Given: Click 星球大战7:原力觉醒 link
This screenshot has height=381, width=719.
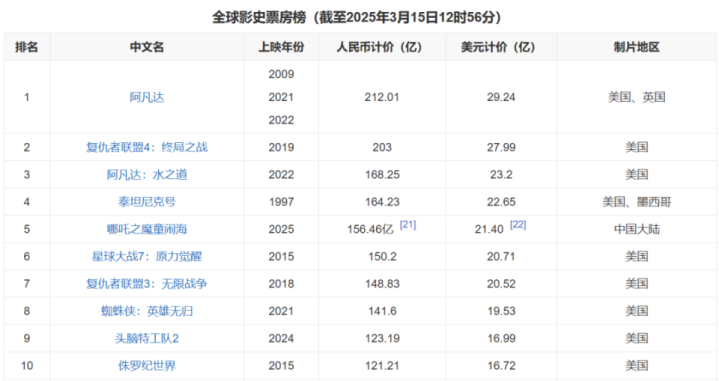Looking at the screenshot, I should [147, 256].
